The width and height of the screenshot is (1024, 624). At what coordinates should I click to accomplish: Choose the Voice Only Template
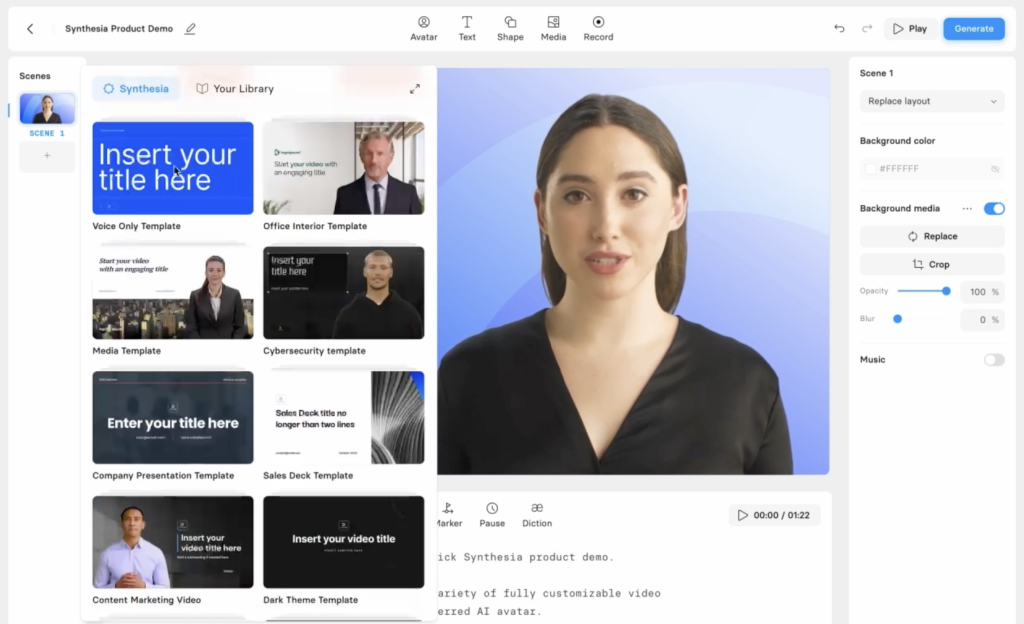click(x=172, y=168)
